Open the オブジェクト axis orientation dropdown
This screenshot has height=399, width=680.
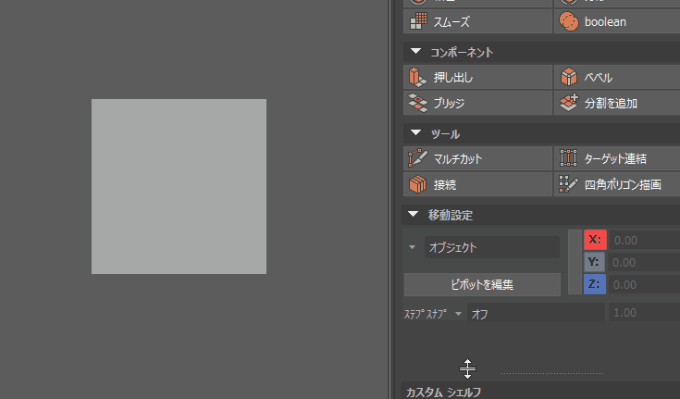point(492,247)
